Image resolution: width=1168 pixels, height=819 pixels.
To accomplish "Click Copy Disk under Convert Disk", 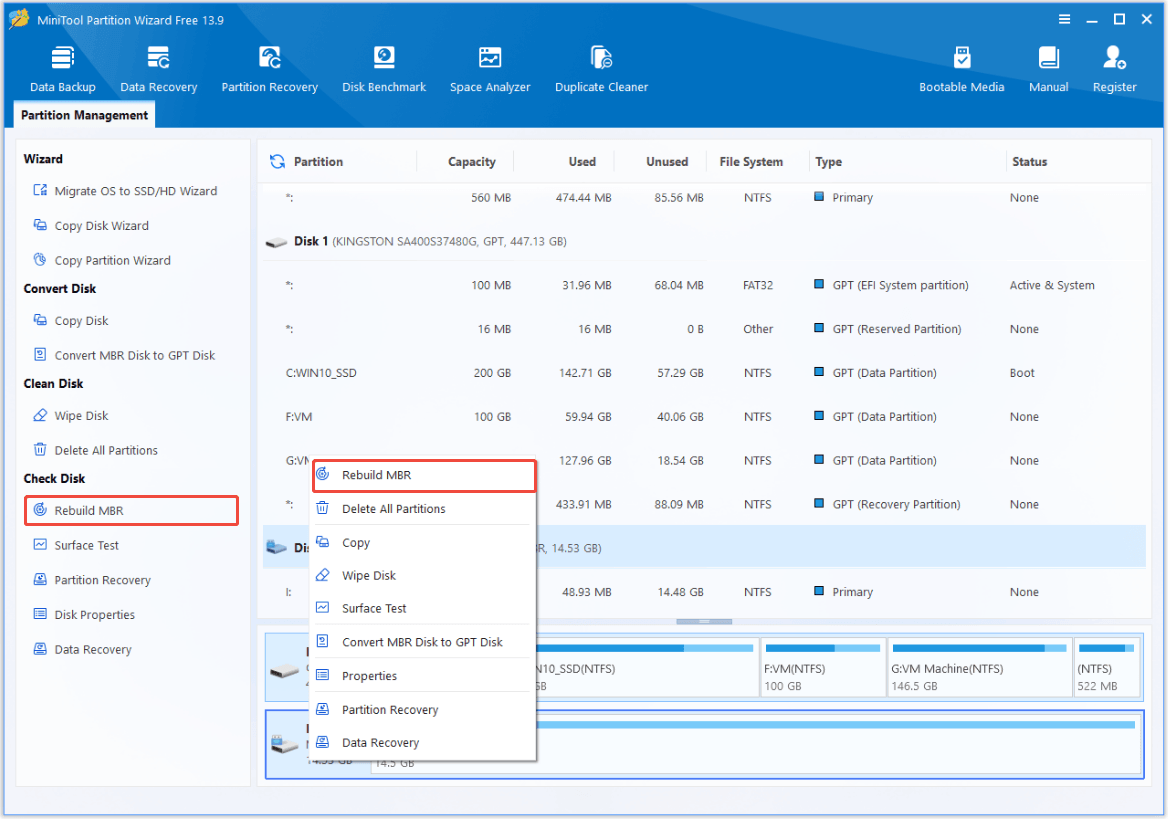I will coord(71,320).
